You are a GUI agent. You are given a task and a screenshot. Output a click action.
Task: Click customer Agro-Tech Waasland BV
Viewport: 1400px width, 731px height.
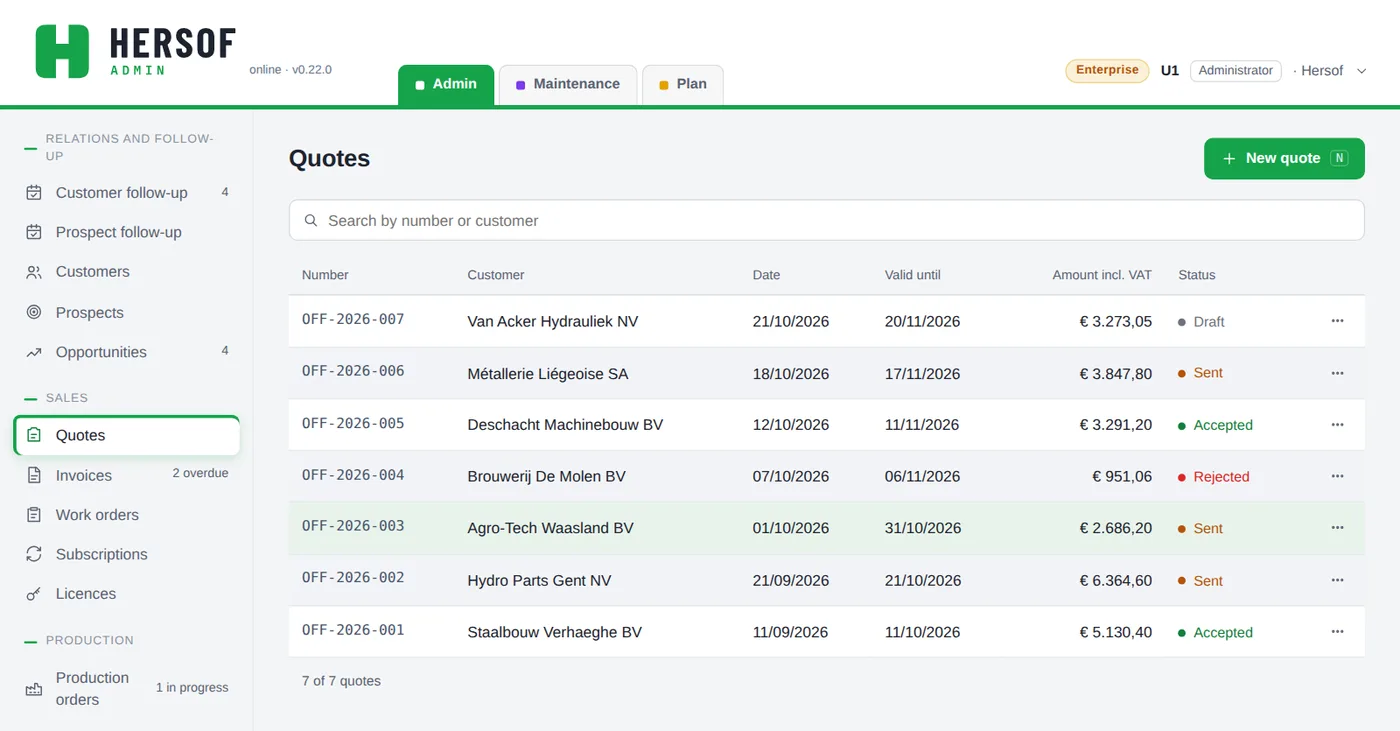click(551, 528)
